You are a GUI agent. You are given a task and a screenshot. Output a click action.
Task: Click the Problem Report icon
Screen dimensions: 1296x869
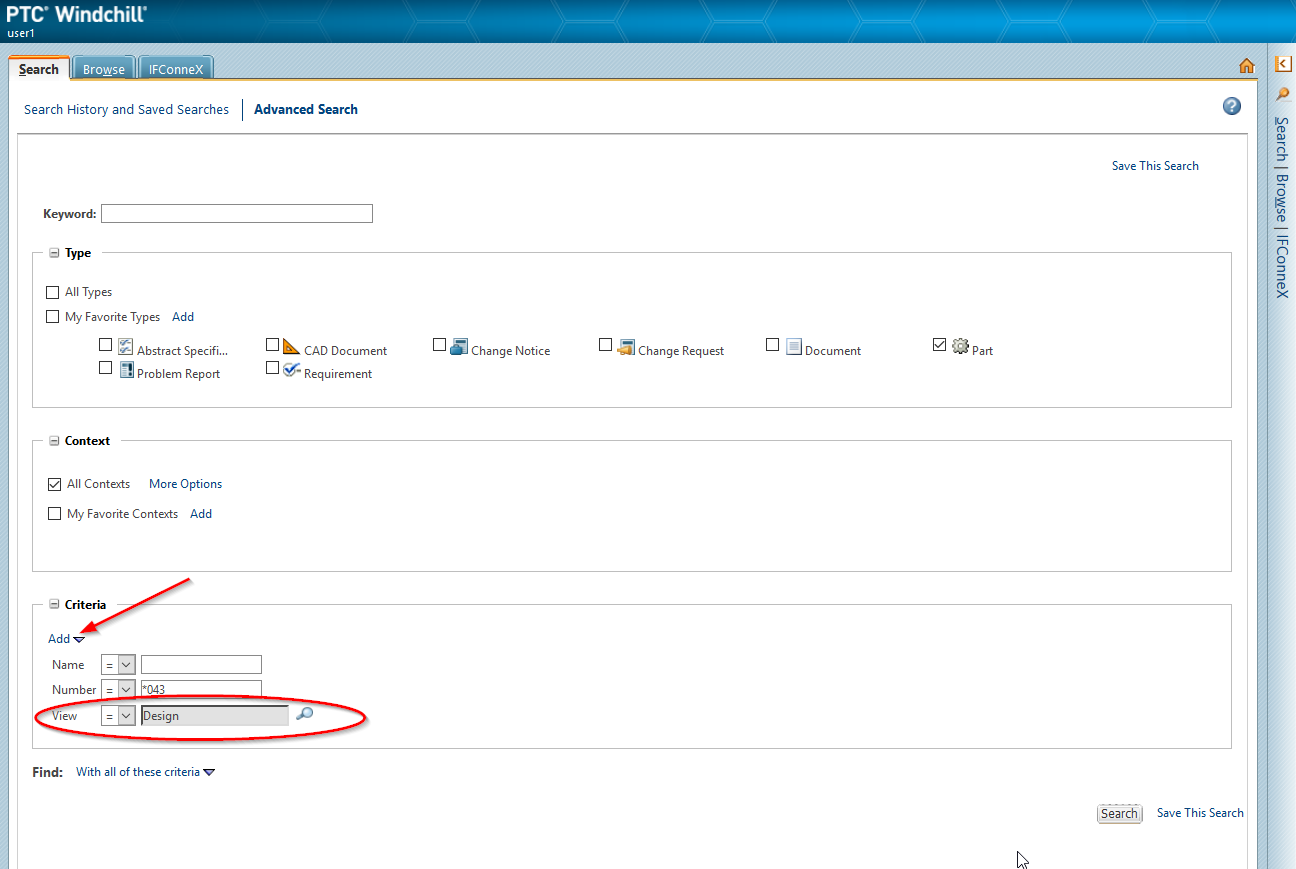pos(126,369)
